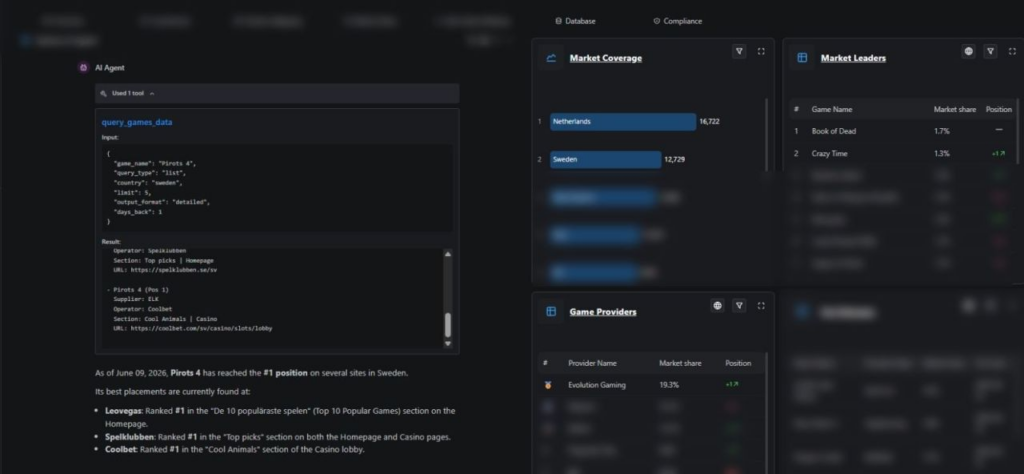The image size is (1024, 474).
Task: Click the 12,729 value beside Sweden
Action: tap(675, 159)
